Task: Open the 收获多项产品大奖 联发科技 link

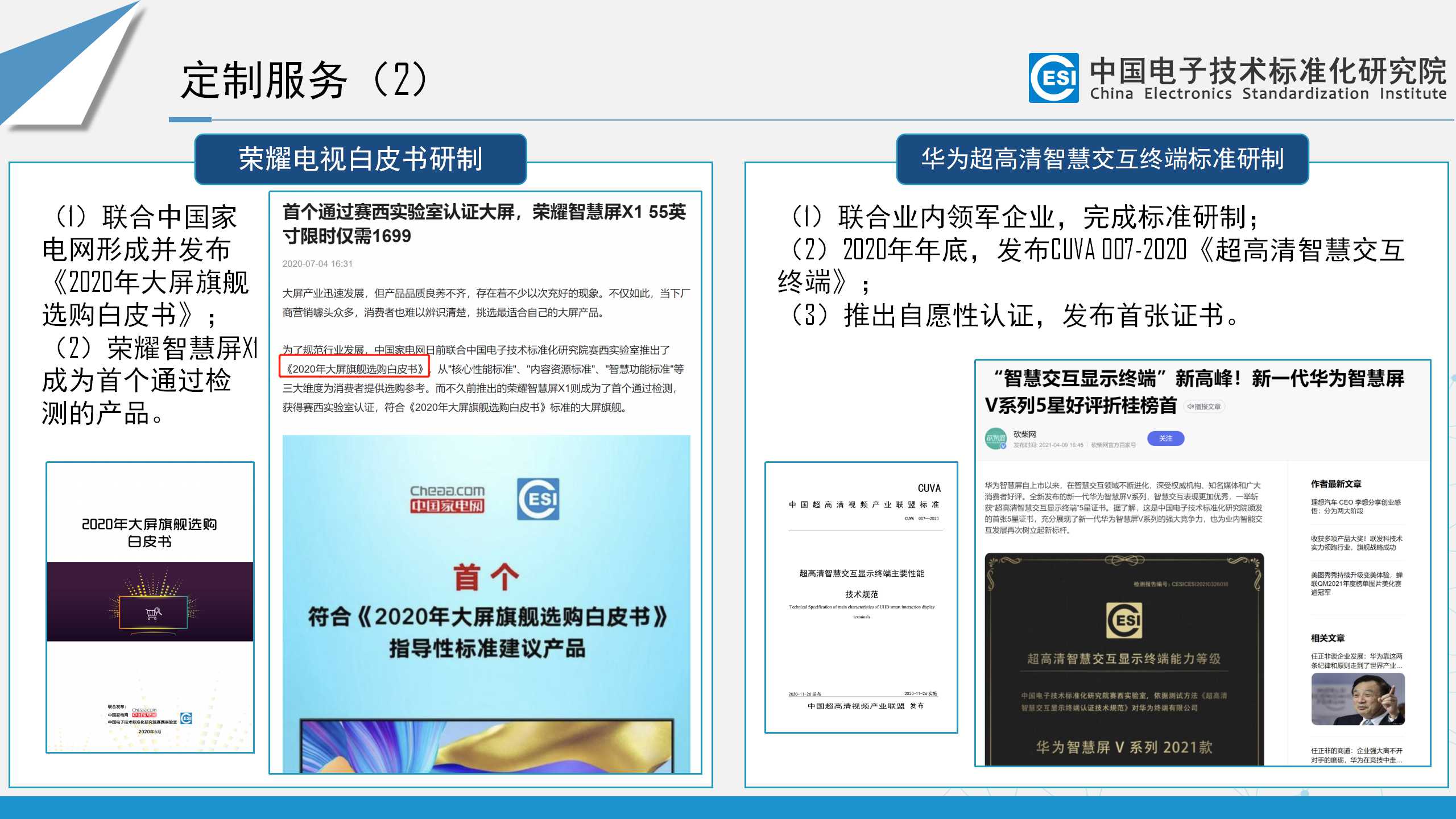Action: (x=1356, y=543)
